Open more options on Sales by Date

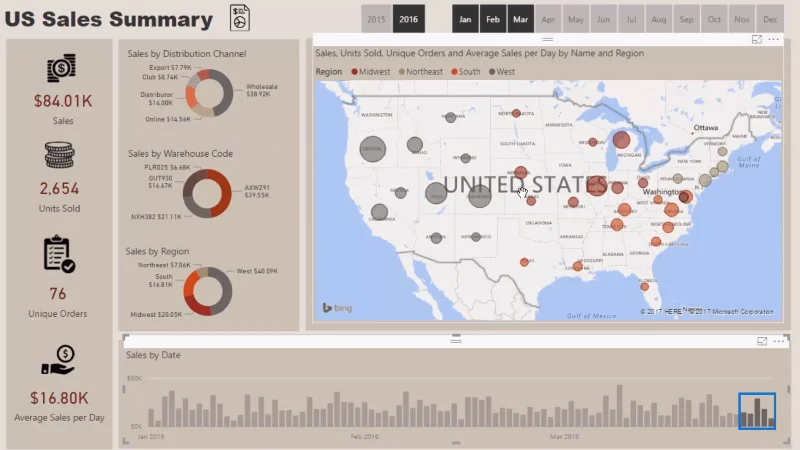coord(779,341)
